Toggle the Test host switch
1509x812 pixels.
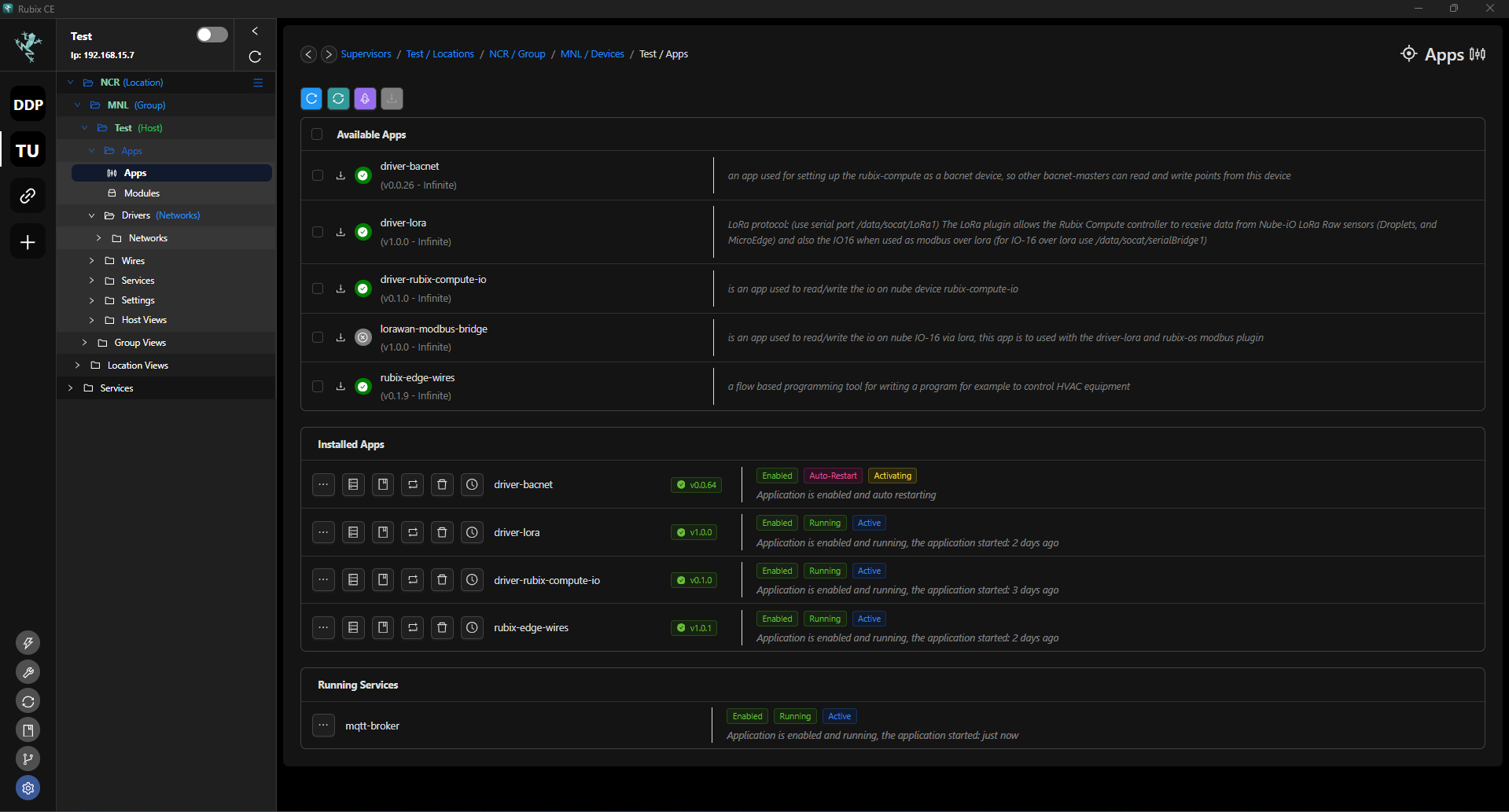(212, 35)
